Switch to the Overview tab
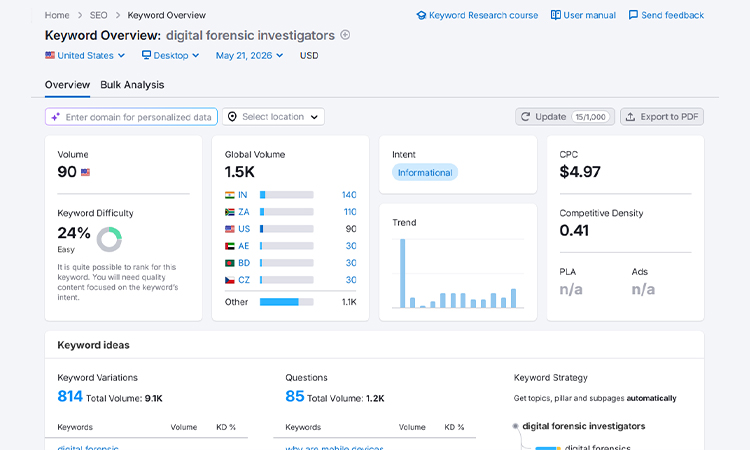 [67, 85]
